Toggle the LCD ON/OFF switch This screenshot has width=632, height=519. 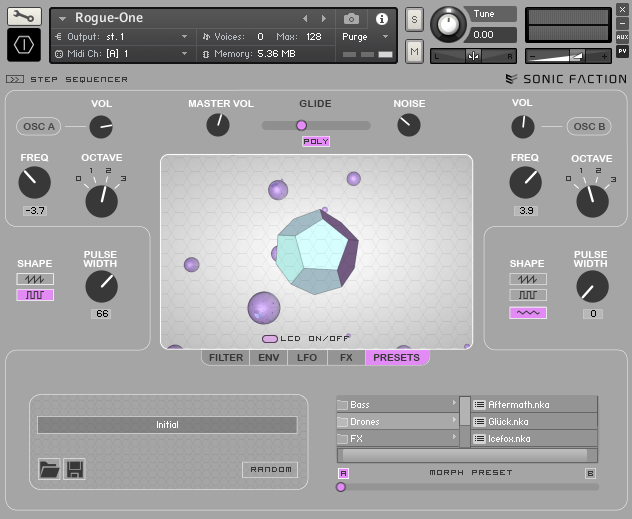click(x=269, y=339)
